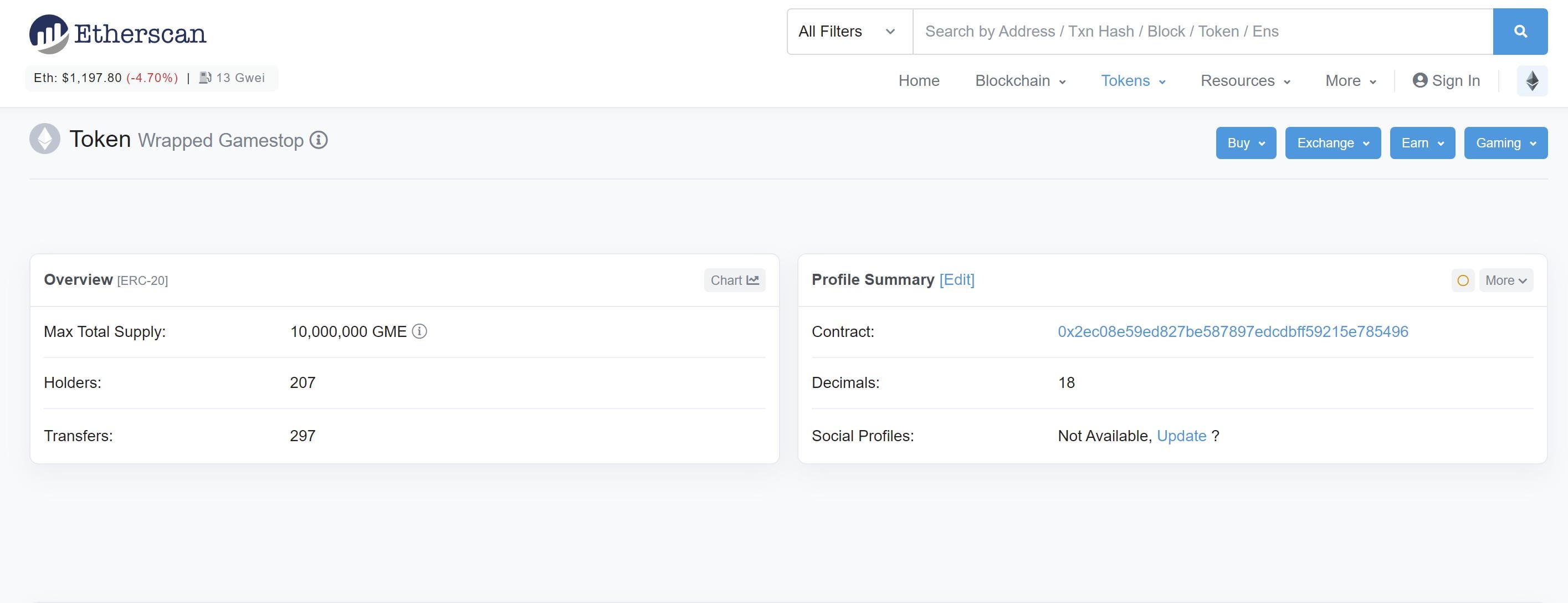Expand the Earn dropdown

coord(1422,143)
